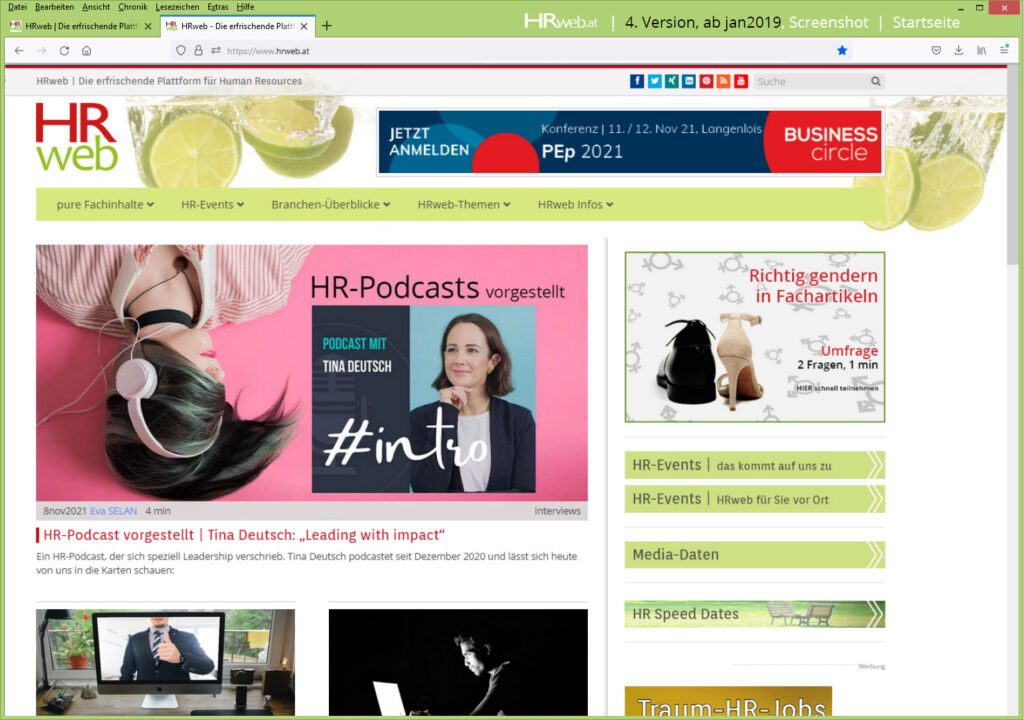The width and height of the screenshot is (1024, 720).
Task: Open the Traum-HR-Jobs banner
Action: coord(728,701)
